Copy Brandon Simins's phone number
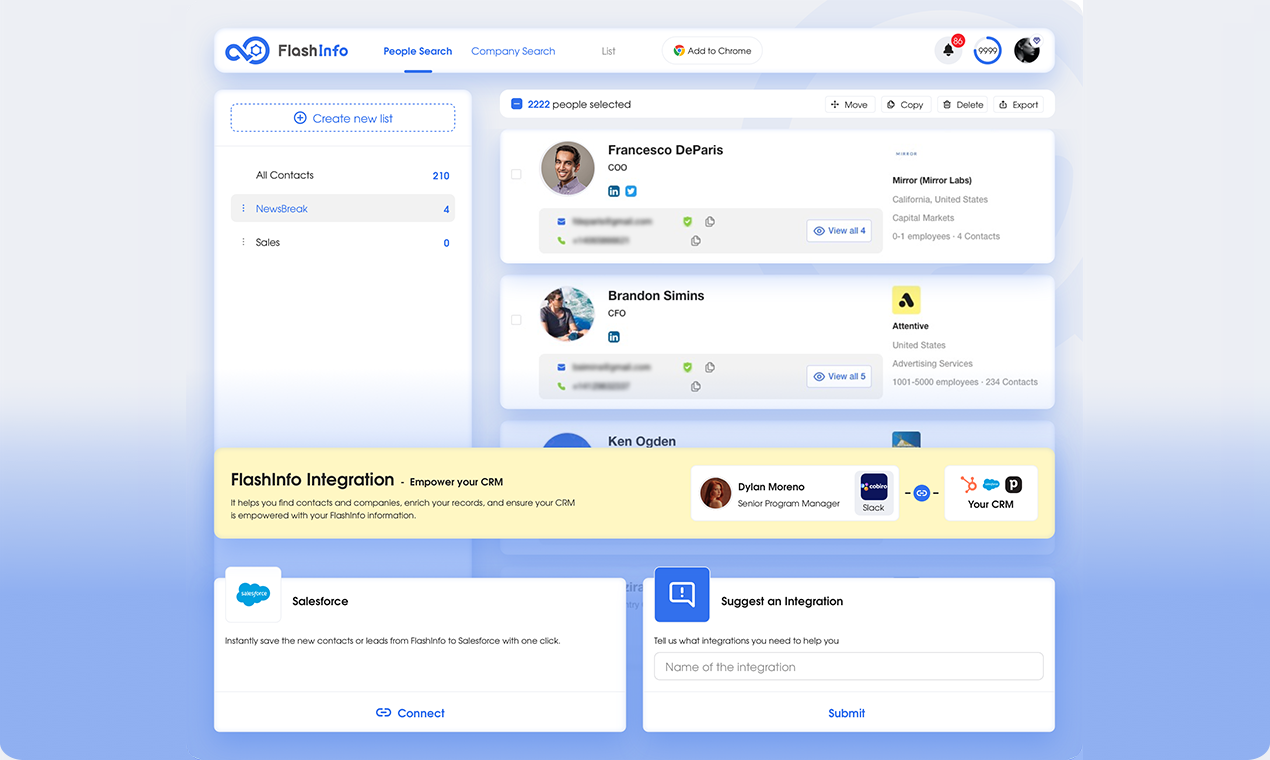 click(x=696, y=387)
